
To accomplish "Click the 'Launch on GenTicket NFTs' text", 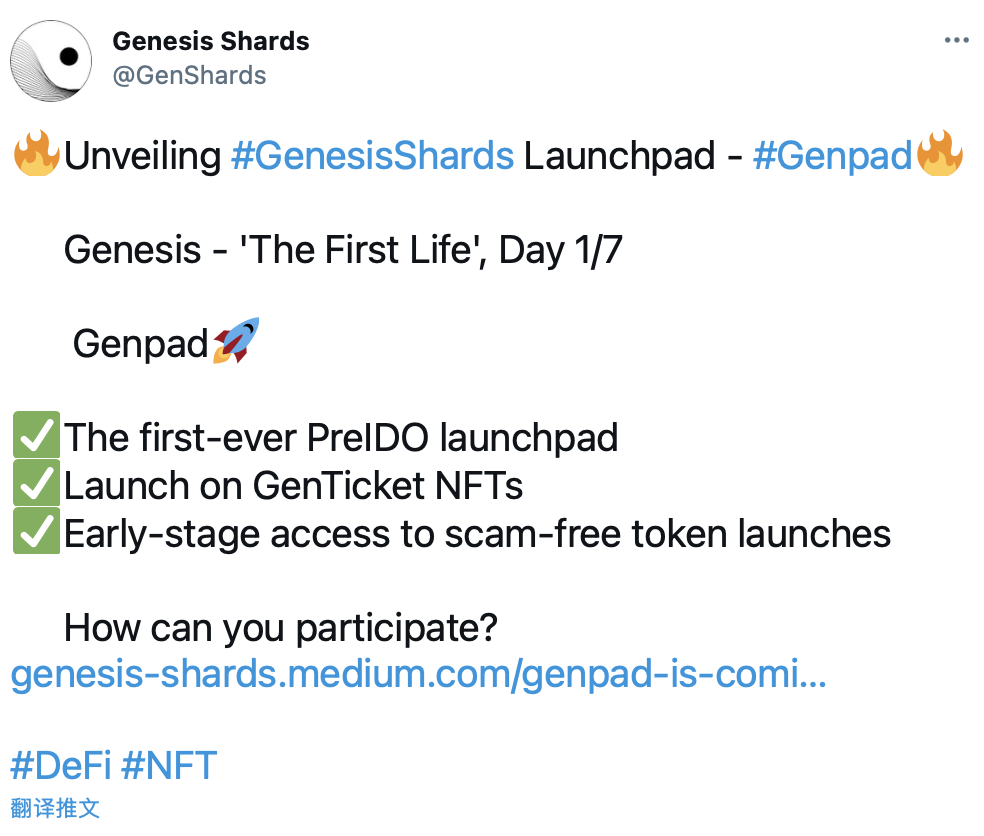I will [294, 486].
